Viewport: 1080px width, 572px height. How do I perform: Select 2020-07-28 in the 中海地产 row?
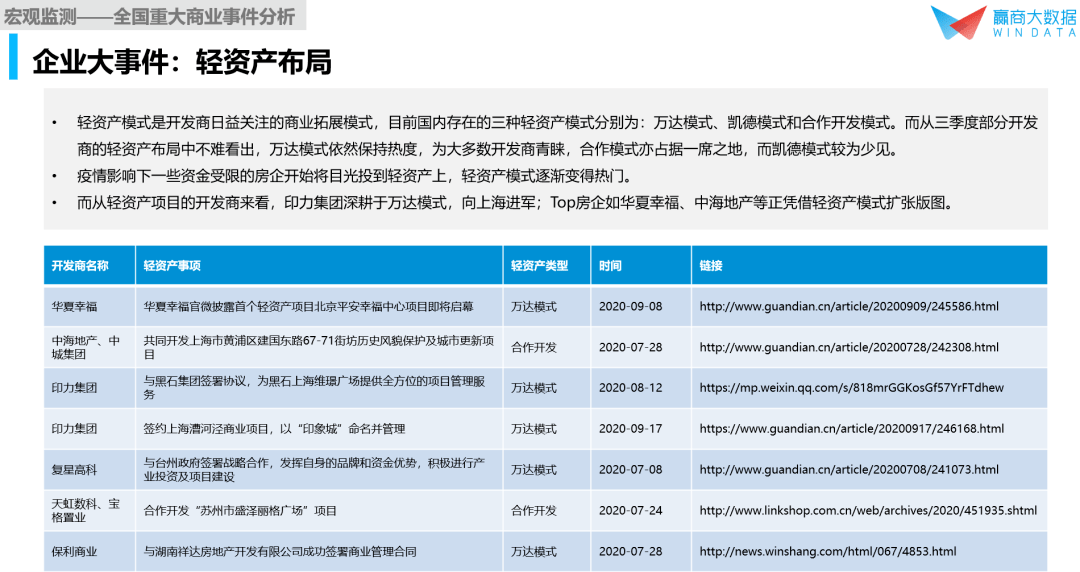click(x=630, y=347)
